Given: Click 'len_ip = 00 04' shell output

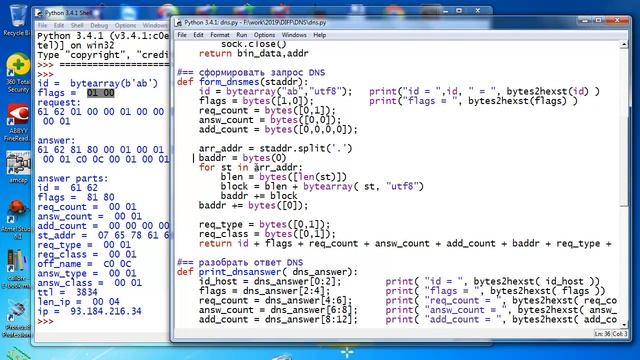Looking at the screenshot, I should (78, 302).
